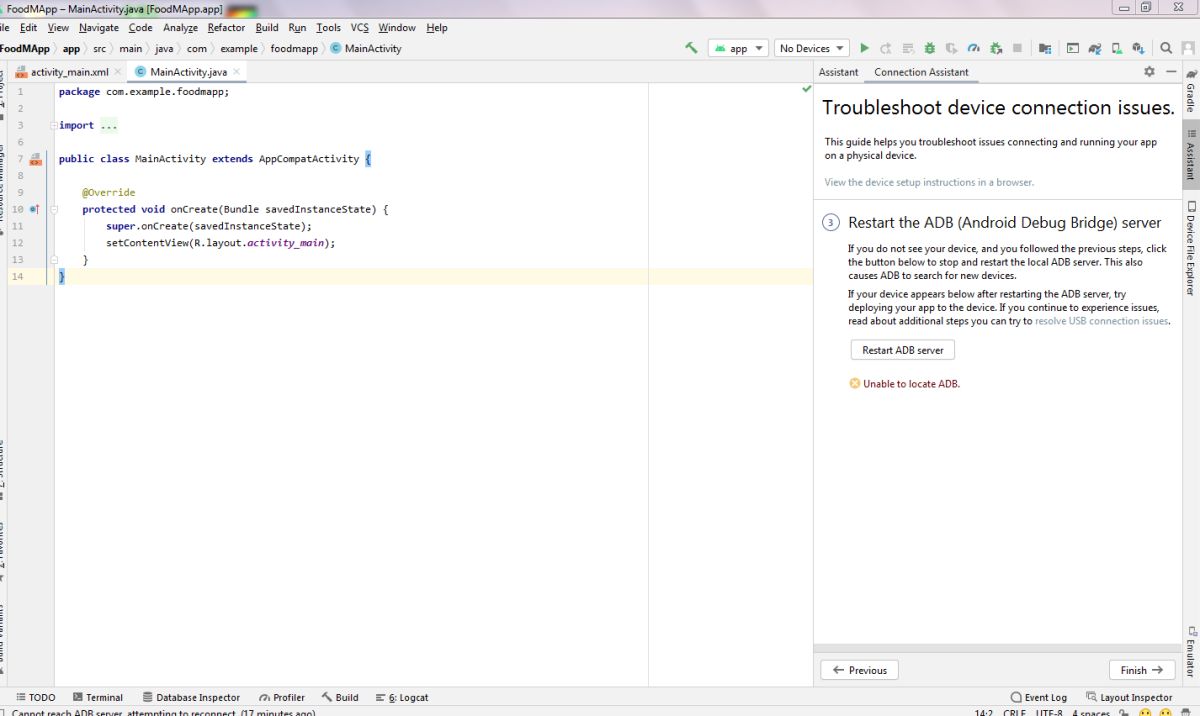Open the Layout Inspector

[x=1128, y=697]
